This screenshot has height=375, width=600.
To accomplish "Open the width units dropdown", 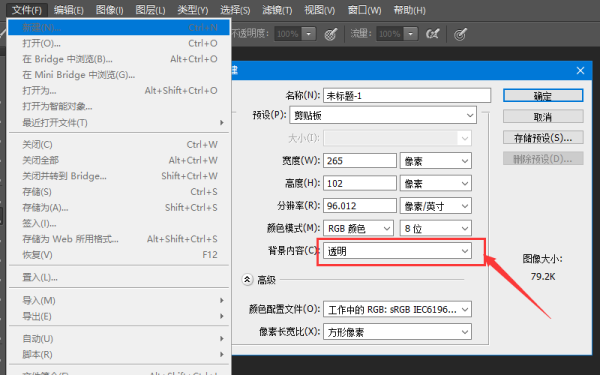I will (435, 161).
